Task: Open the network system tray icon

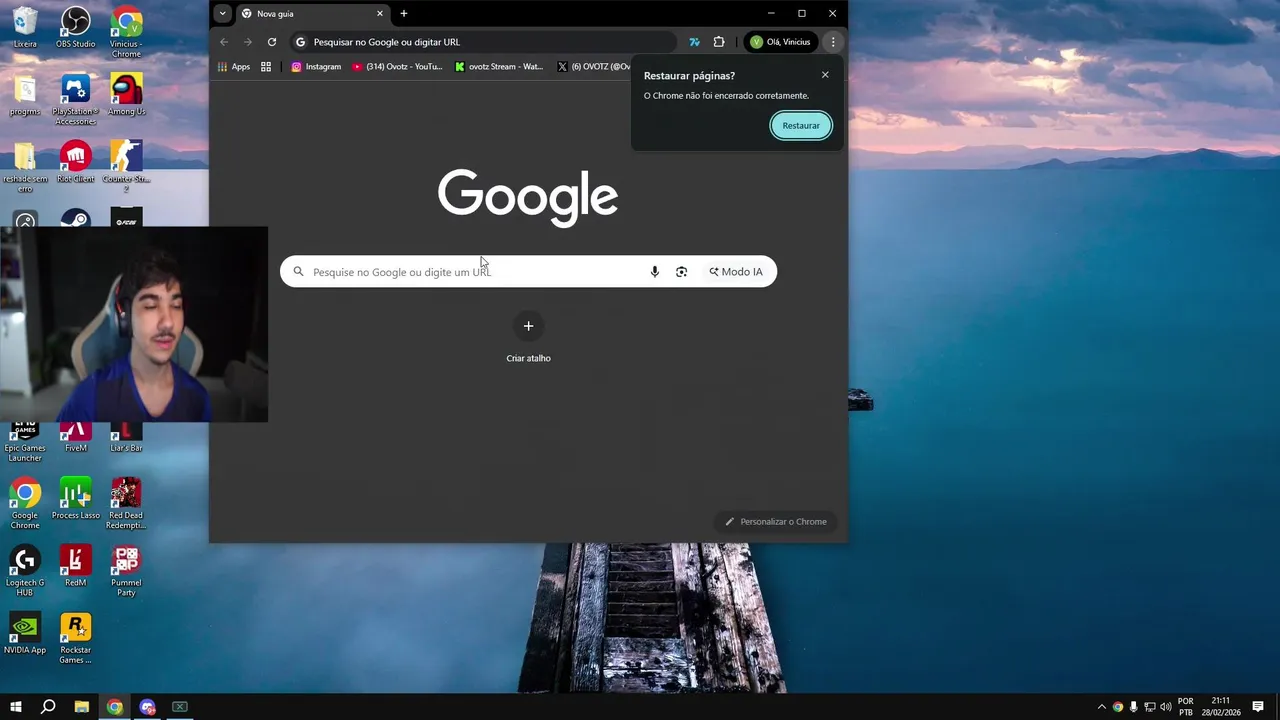Action: (1150, 707)
